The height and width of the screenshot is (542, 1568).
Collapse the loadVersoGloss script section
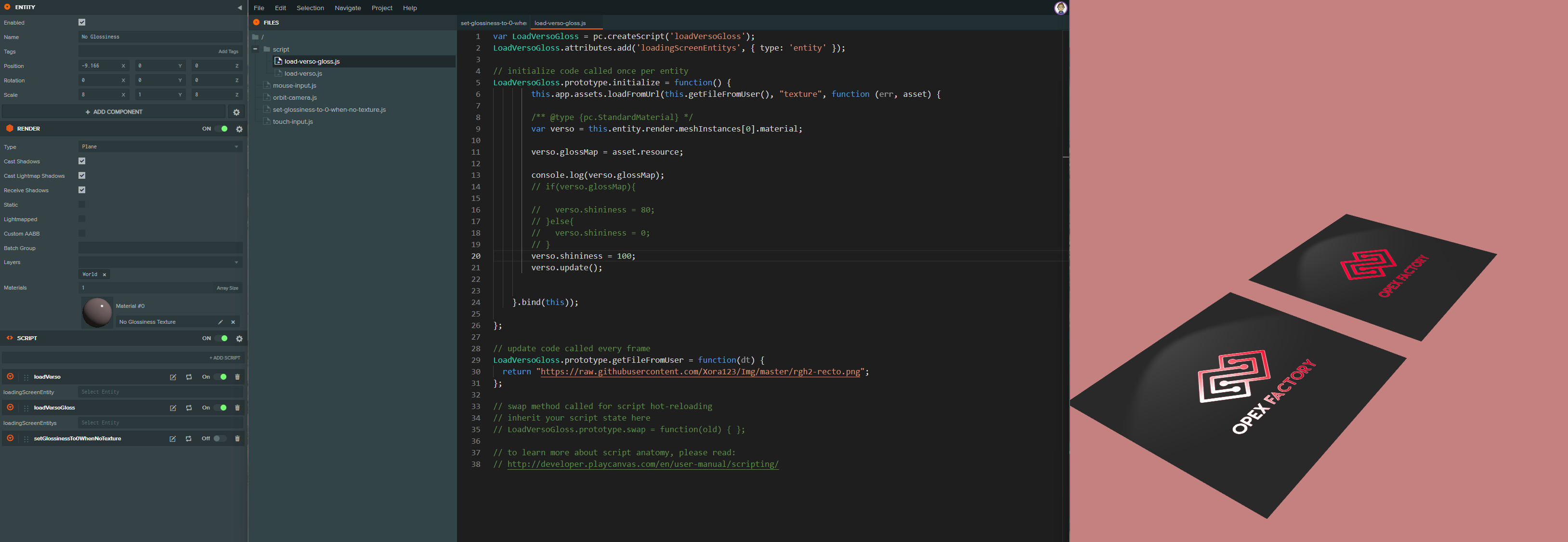10,408
